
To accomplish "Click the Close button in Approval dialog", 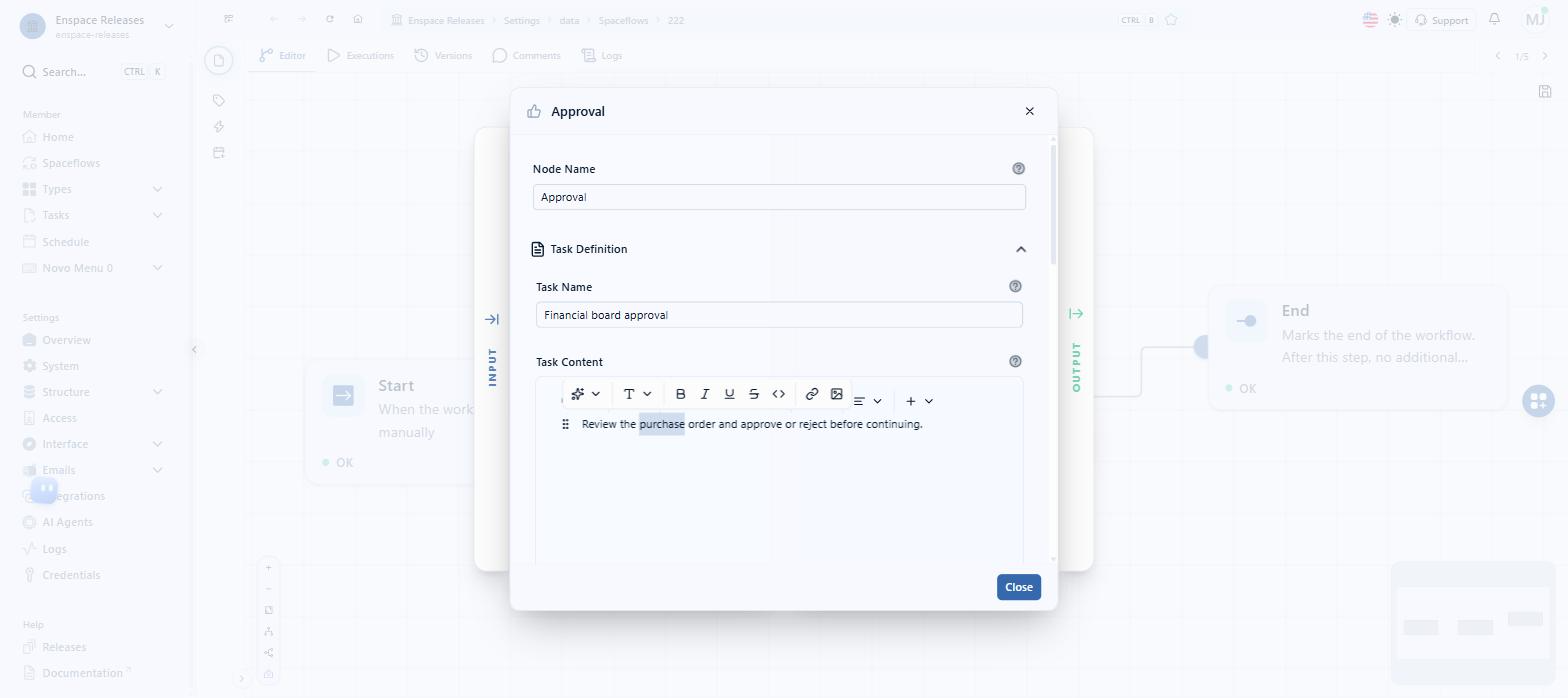I will tap(1019, 587).
